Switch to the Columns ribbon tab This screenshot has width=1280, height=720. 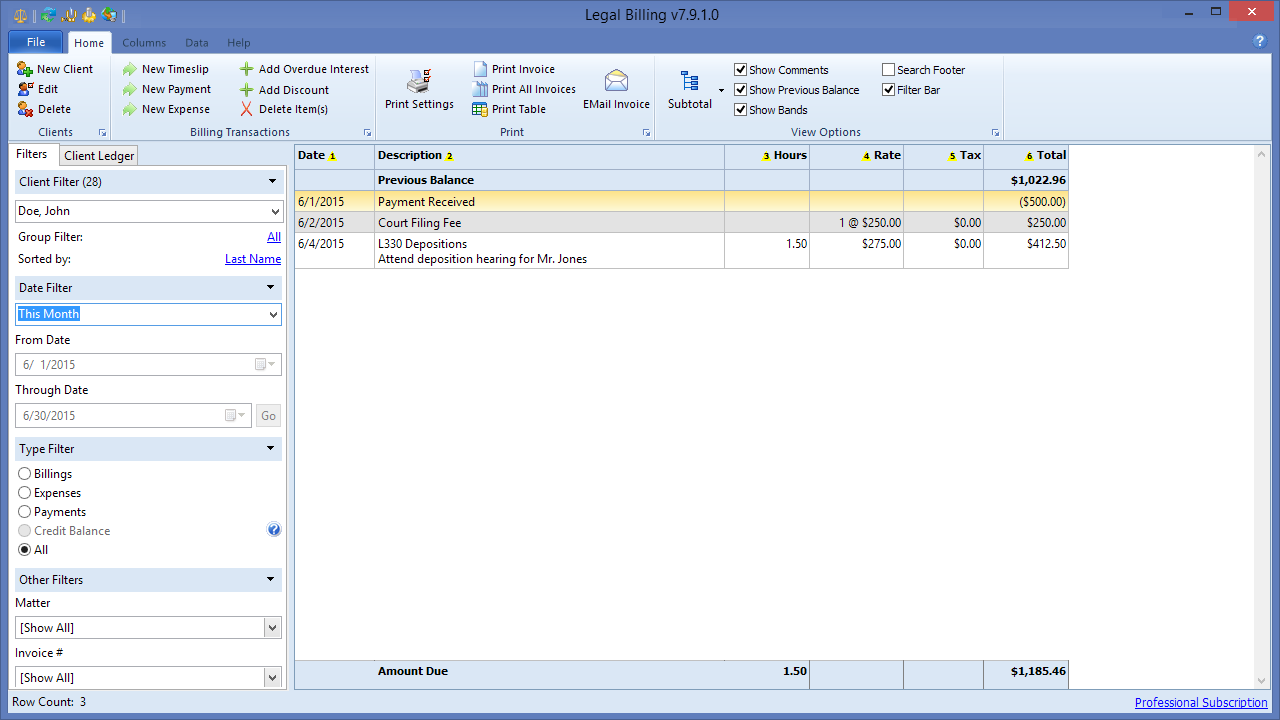point(144,43)
